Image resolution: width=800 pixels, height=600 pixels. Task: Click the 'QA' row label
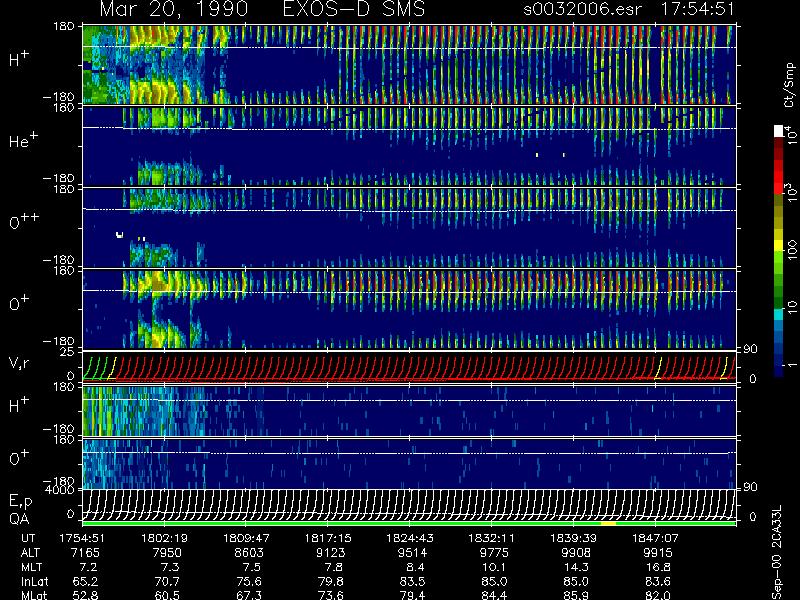(x=19, y=519)
